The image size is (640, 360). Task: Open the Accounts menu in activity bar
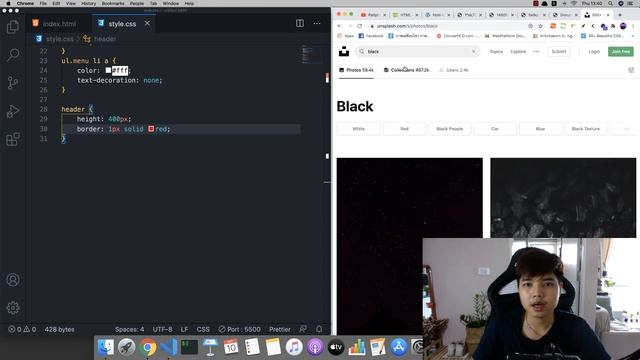[x=13, y=280]
